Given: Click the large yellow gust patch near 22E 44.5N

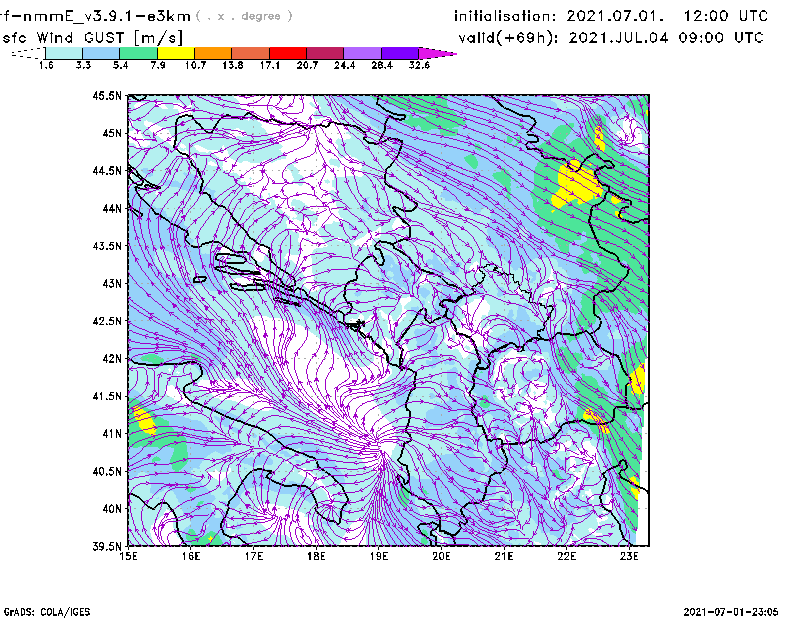Looking at the screenshot, I should (x=578, y=185).
